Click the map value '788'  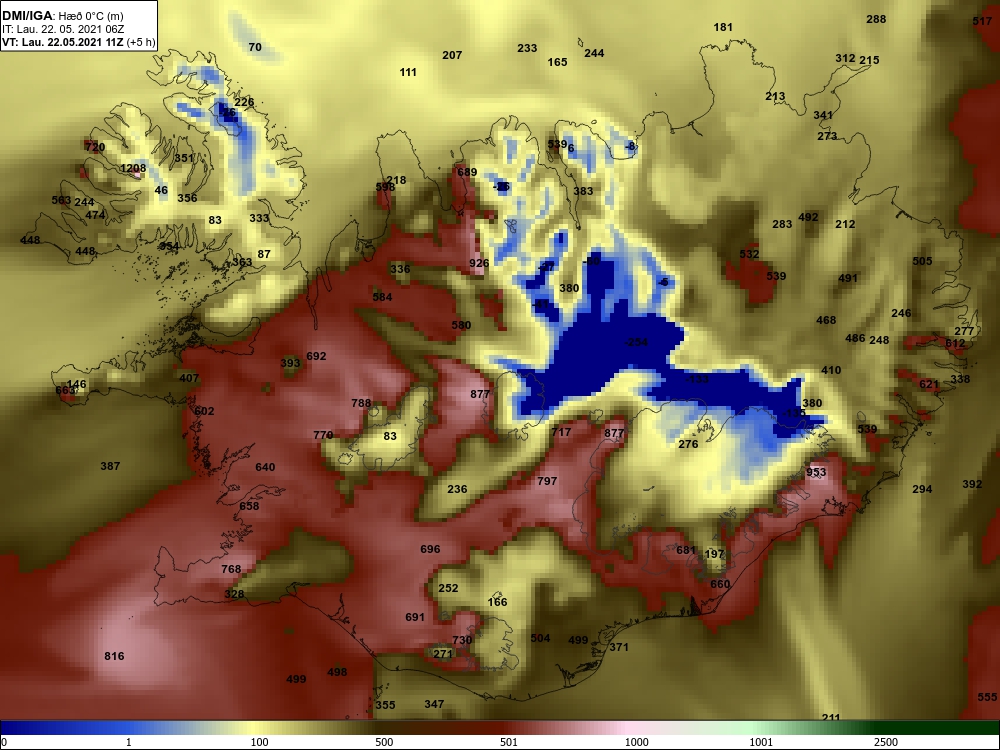click(x=361, y=403)
